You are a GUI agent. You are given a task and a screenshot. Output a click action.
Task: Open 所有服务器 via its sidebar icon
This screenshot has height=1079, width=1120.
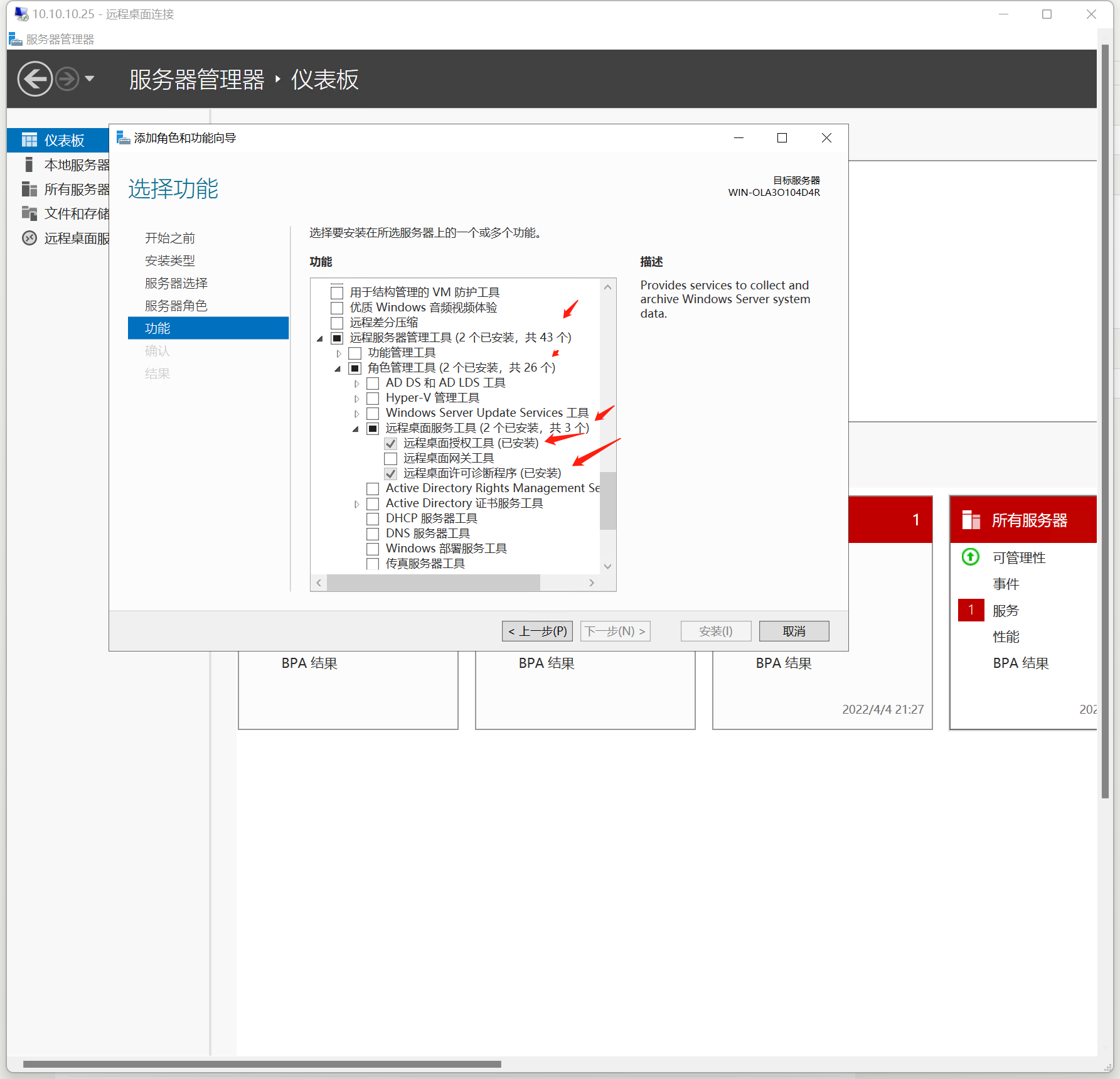click(x=29, y=189)
